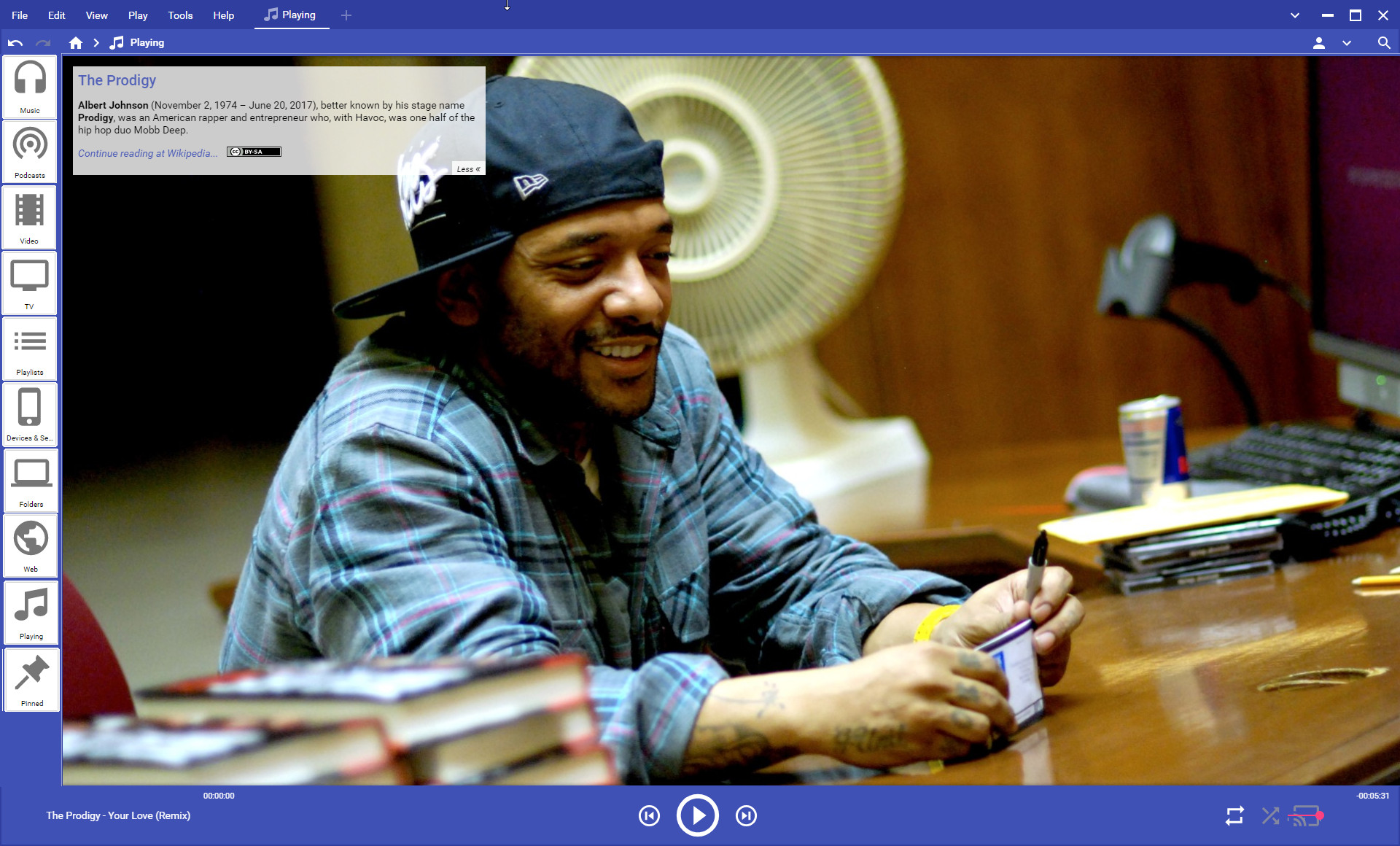The height and width of the screenshot is (846, 1400).
Task: Add a new tab with plus button
Action: click(346, 15)
